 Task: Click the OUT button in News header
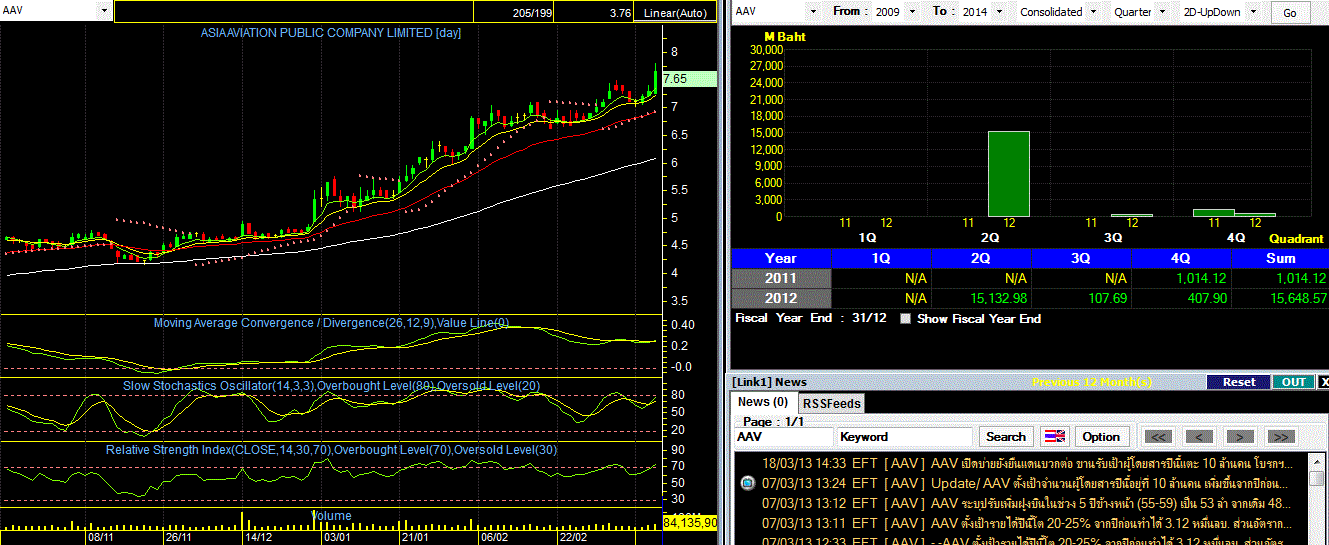[1293, 382]
